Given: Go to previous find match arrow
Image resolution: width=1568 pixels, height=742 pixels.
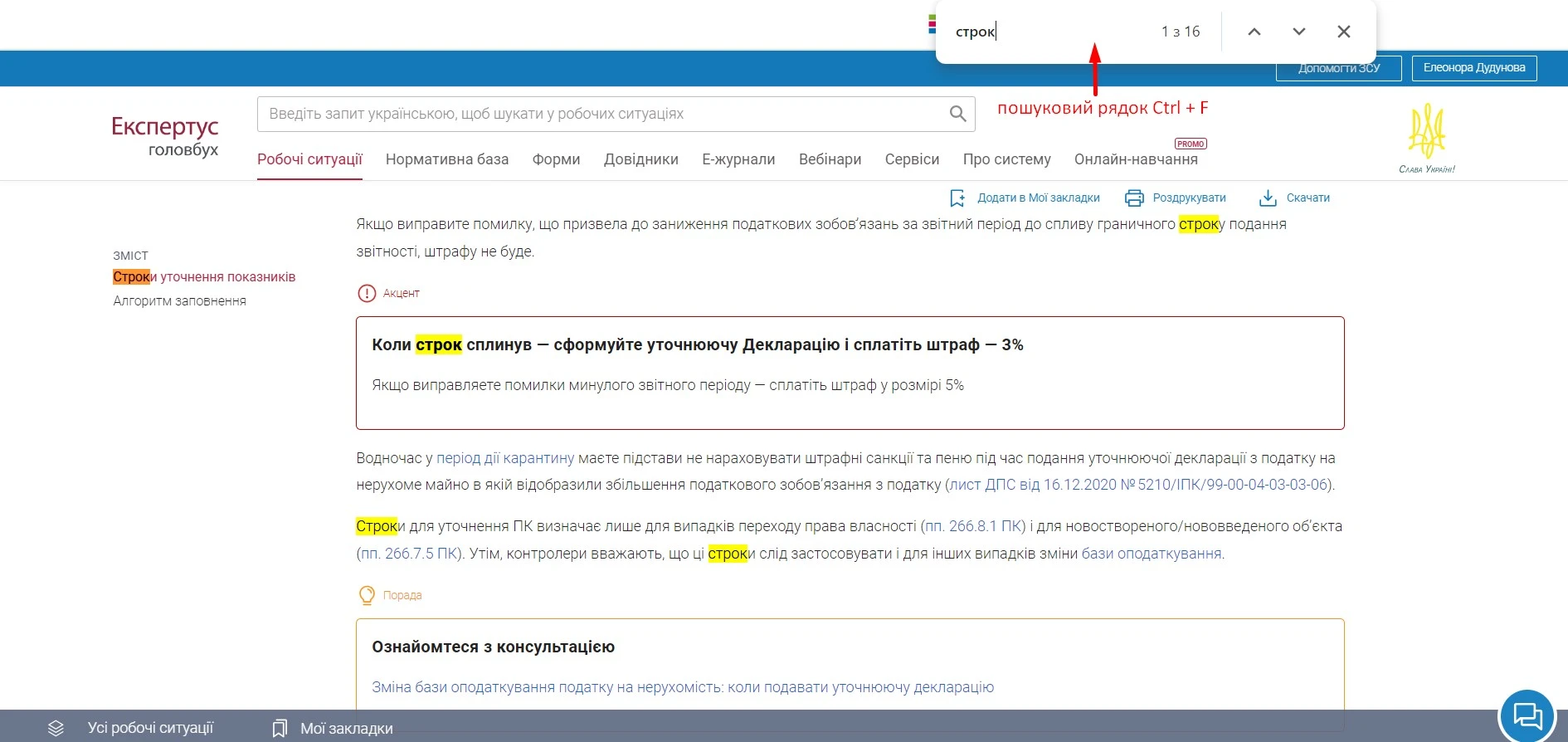Looking at the screenshot, I should (1254, 32).
